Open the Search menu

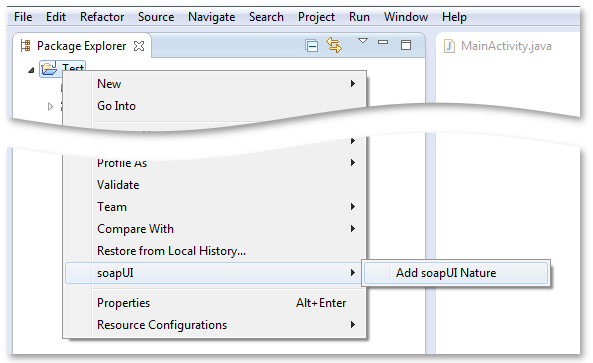point(266,17)
